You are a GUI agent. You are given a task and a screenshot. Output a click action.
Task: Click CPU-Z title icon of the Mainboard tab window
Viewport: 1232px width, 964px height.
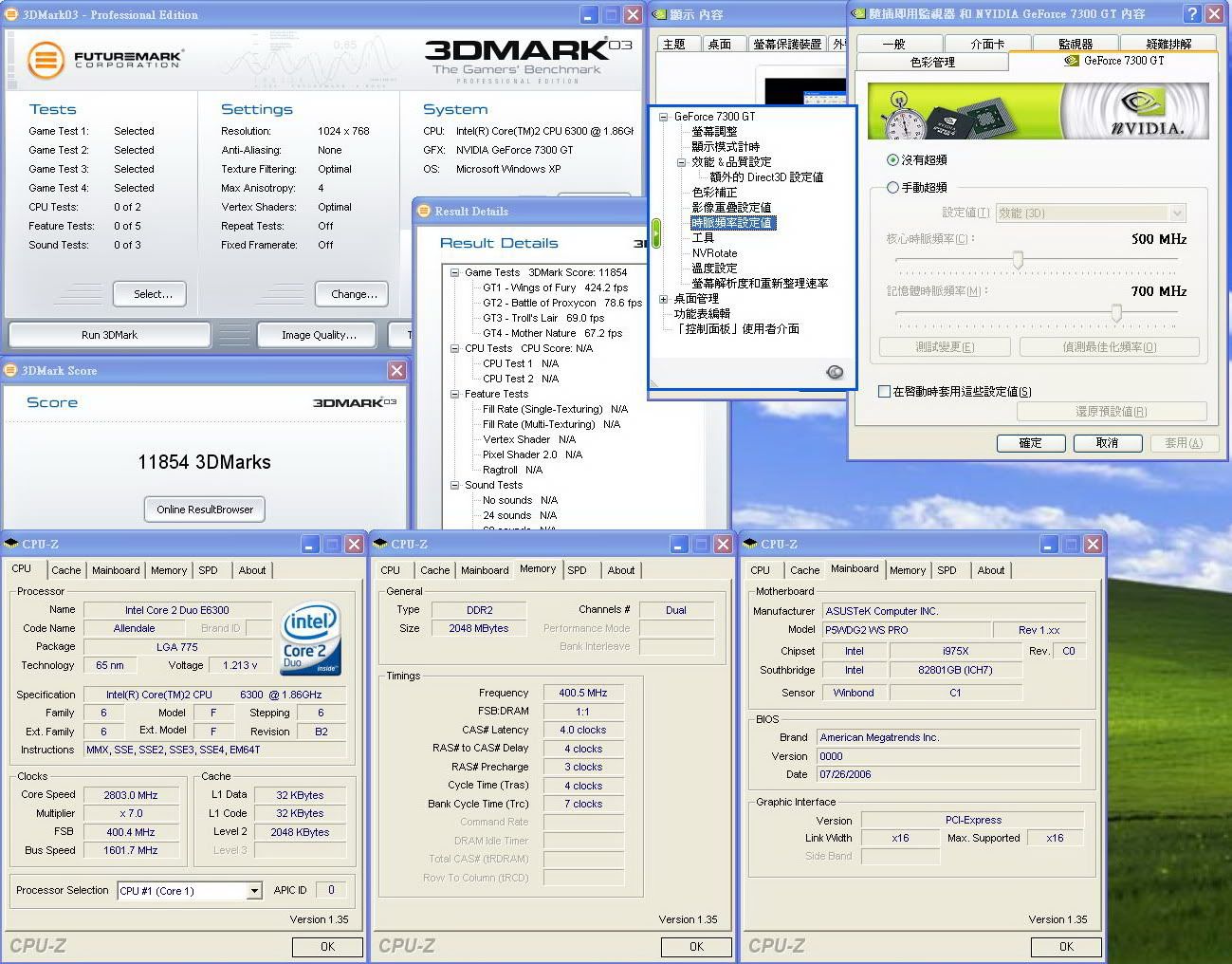pos(751,544)
